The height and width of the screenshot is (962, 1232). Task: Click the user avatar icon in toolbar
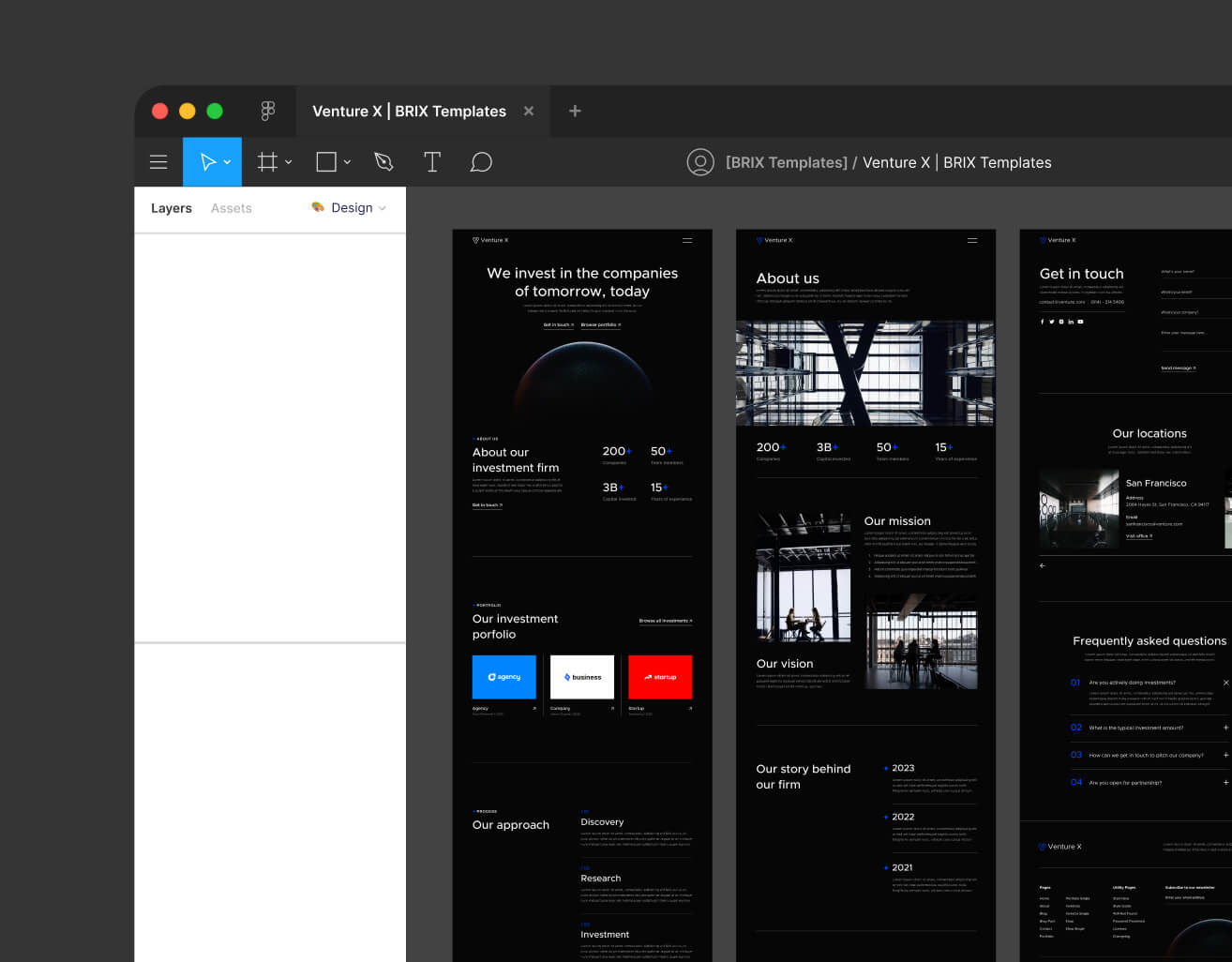[x=700, y=162]
